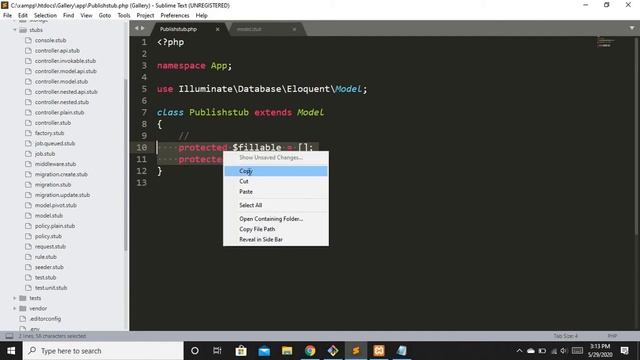The height and width of the screenshot is (360, 640).
Task: Open the File menu
Action: click(7, 16)
